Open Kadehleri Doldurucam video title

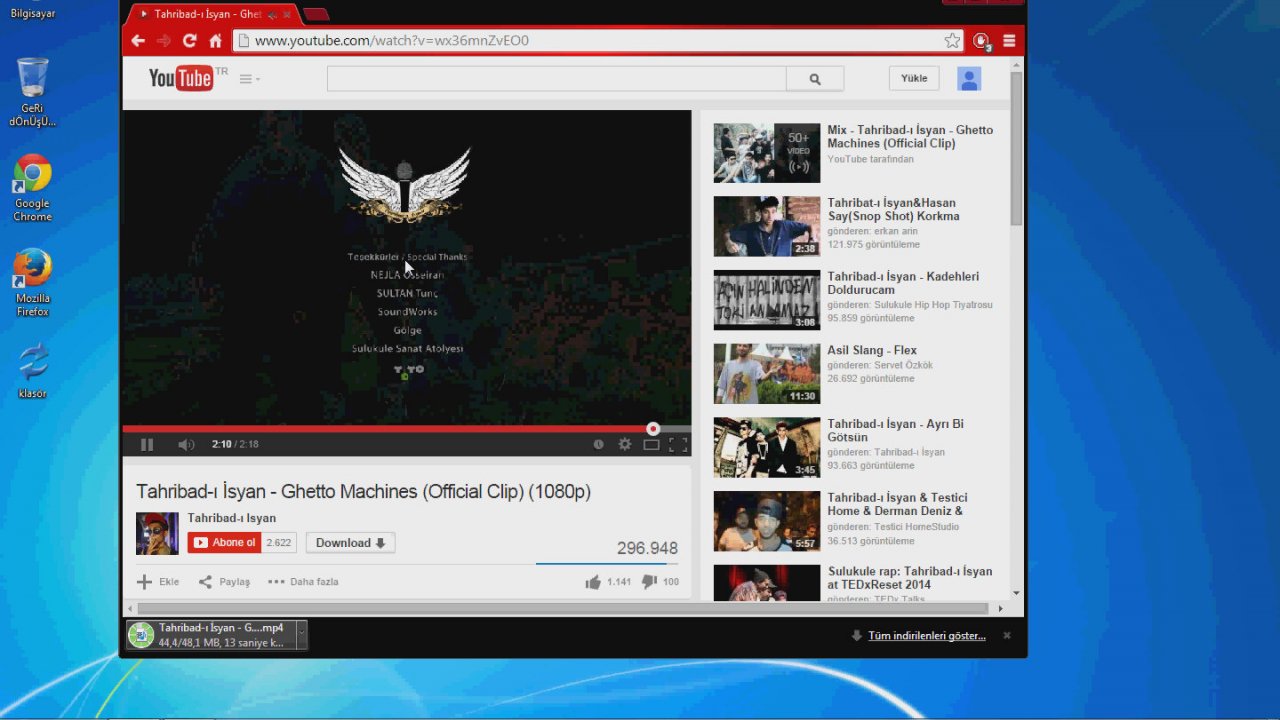903,283
